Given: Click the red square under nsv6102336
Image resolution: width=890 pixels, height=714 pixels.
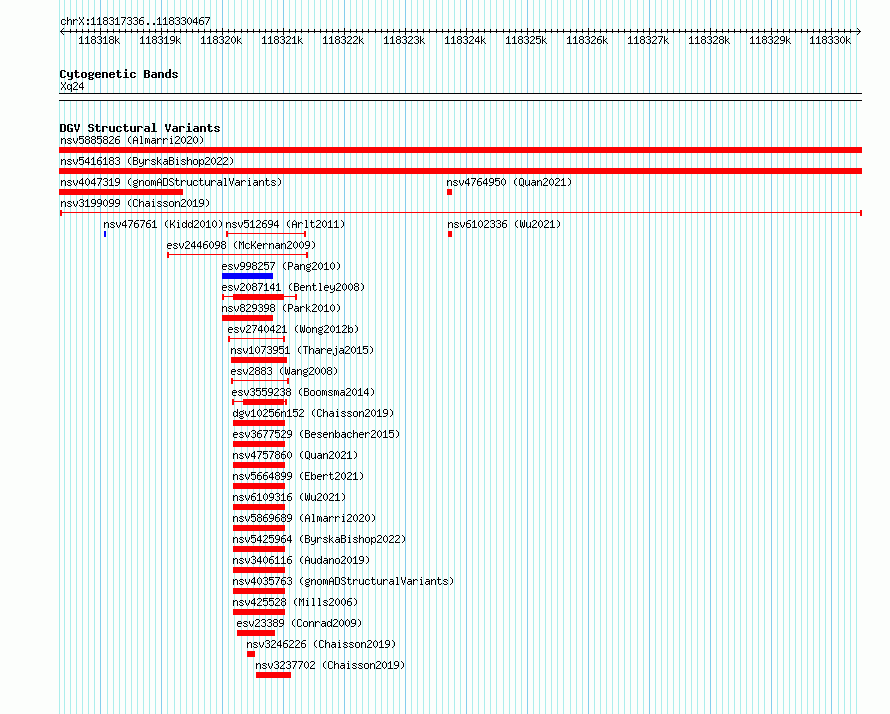Looking at the screenshot, I should [x=450, y=234].
